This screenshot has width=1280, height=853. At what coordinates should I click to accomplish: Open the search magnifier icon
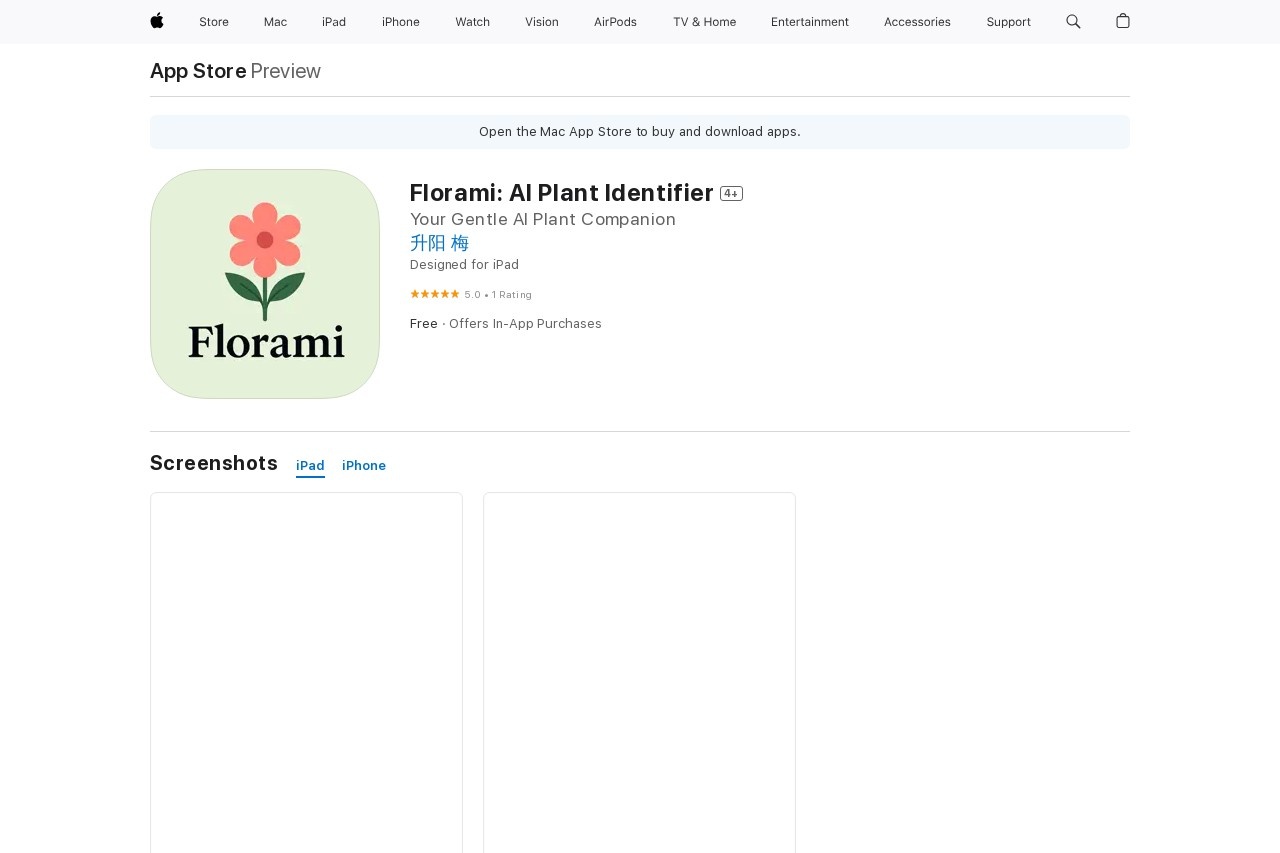1073,21
